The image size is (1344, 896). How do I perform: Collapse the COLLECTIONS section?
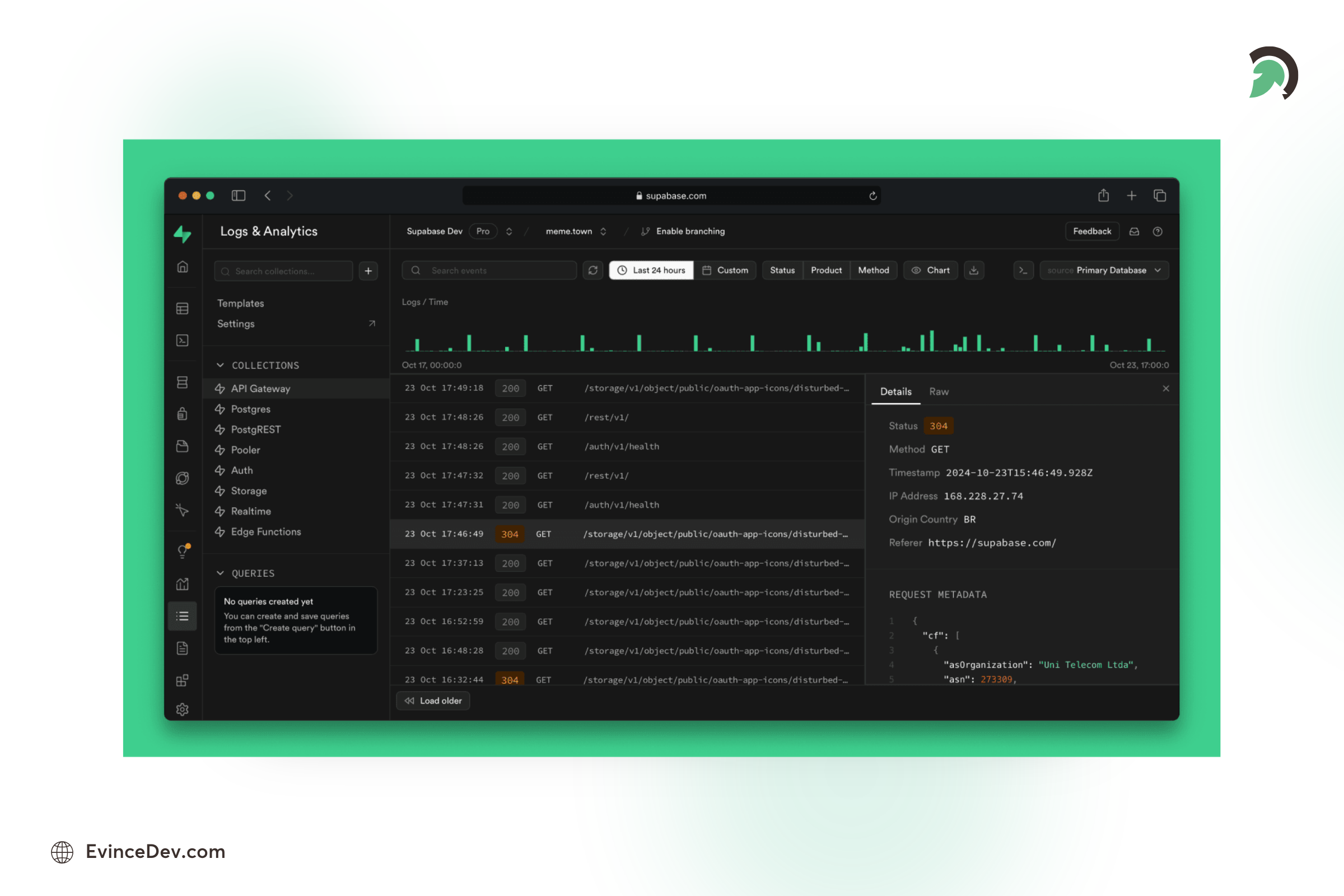258,365
